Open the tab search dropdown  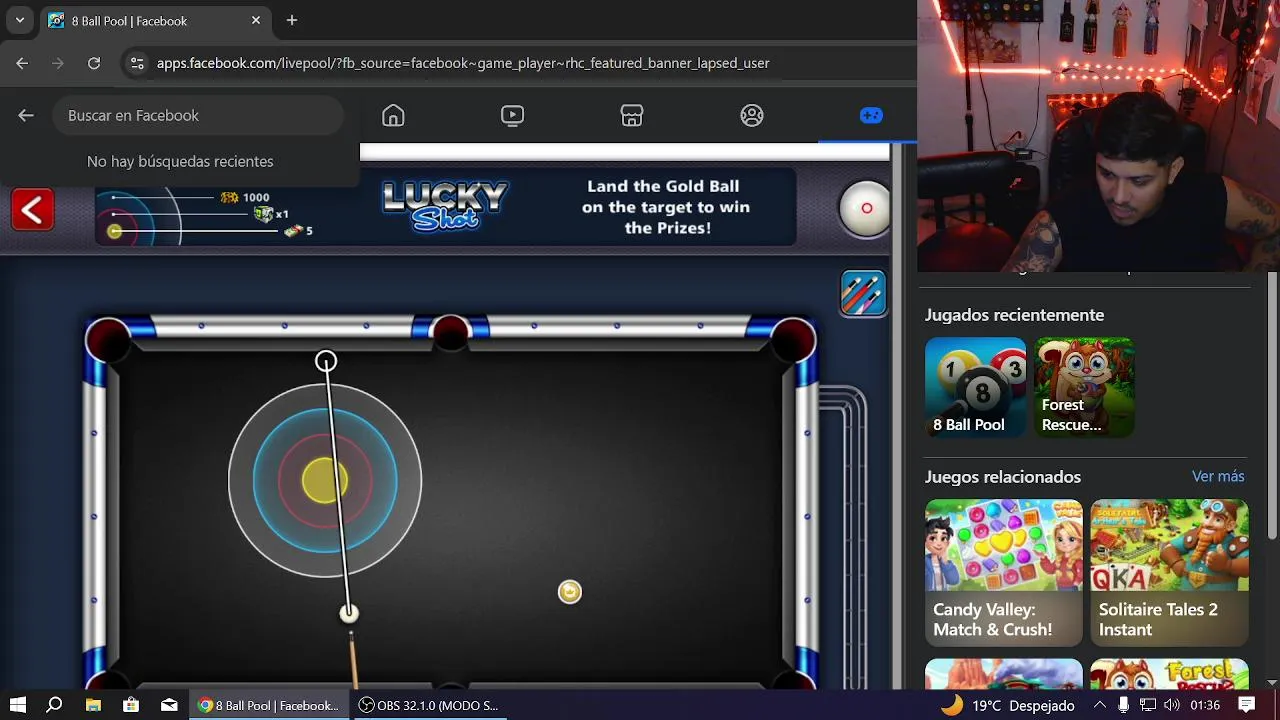[x=19, y=20]
